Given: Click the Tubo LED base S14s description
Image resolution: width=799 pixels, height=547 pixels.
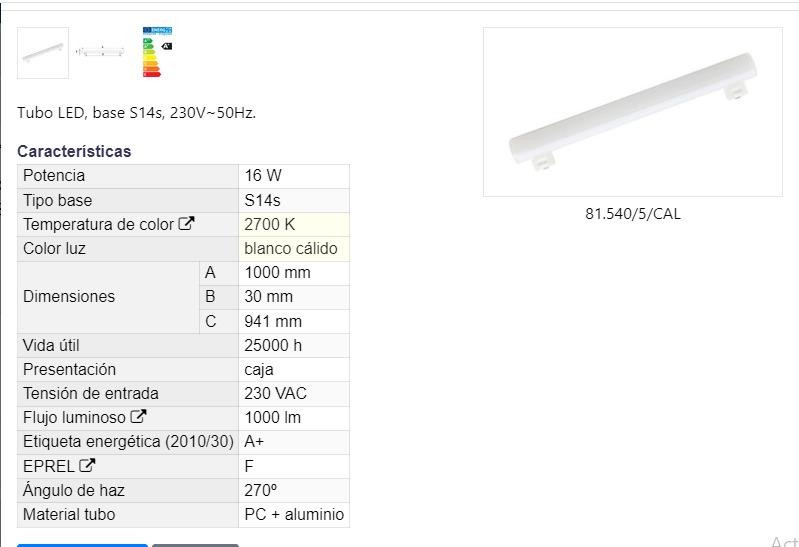Looking at the screenshot, I should (137, 113).
